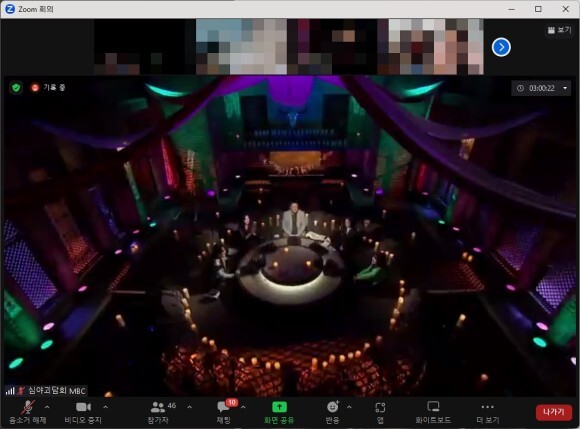Screen dimensions: 580x429
Task: Click the green encryption shield icon
Action: [16, 88]
